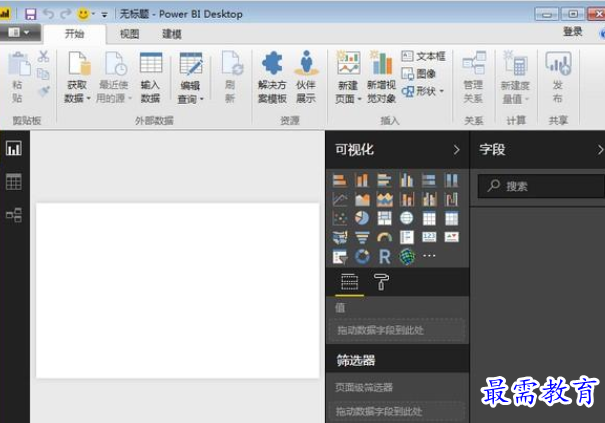The image size is (605, 423).
Task: Click the scissors cut icon
Action: (x=44, y=56)
